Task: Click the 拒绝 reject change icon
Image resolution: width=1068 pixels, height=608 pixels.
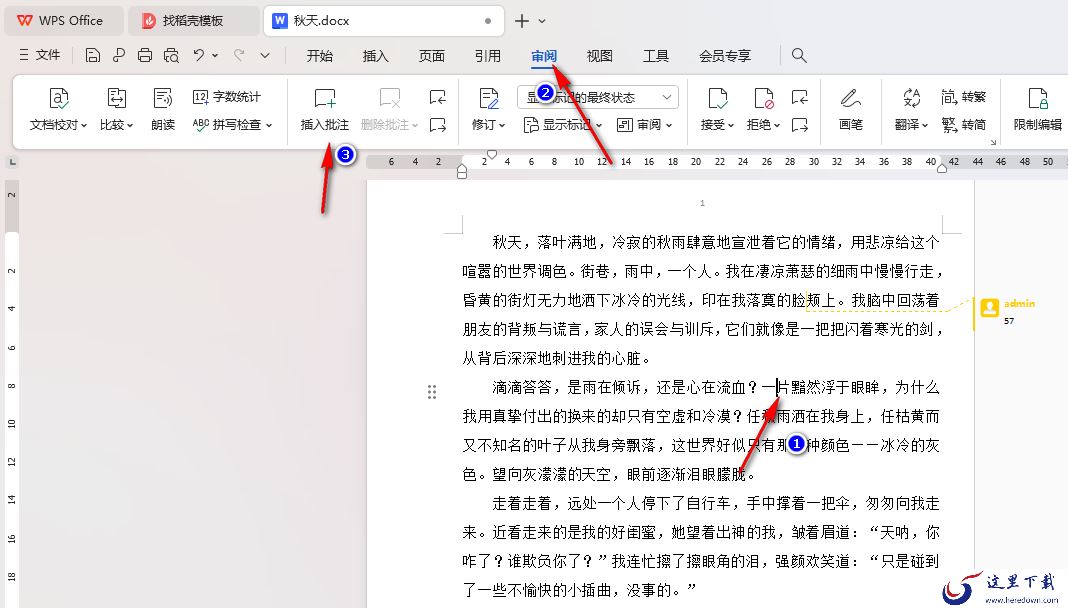Action: (764, 99)
